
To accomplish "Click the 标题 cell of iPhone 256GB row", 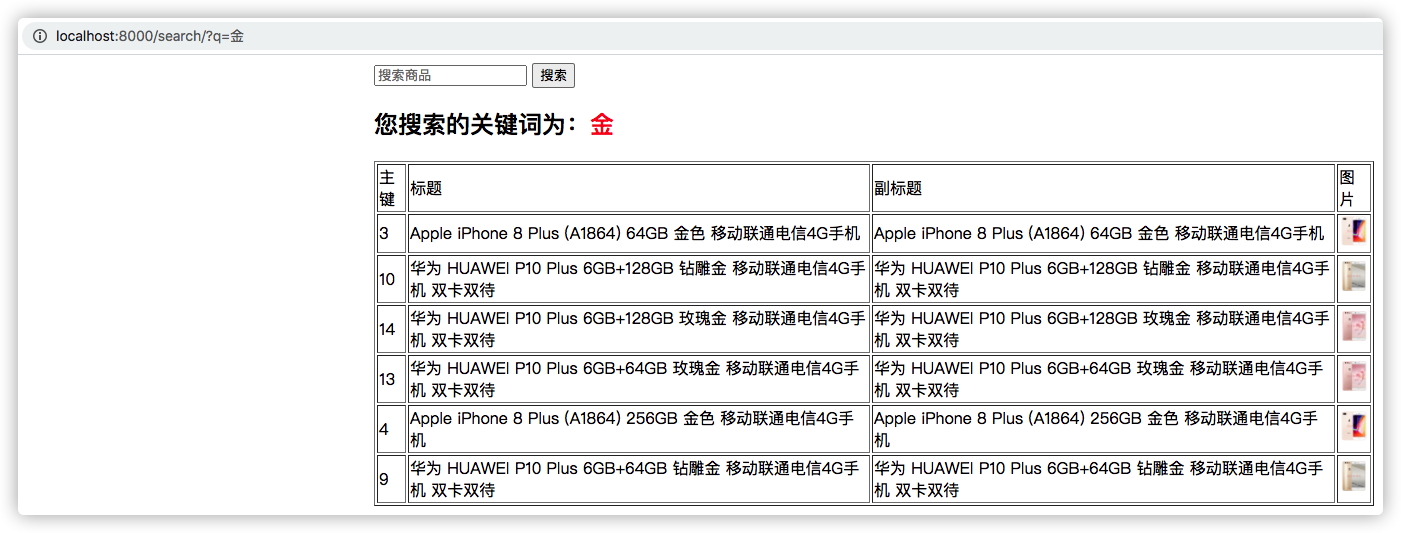I will 638,429.
